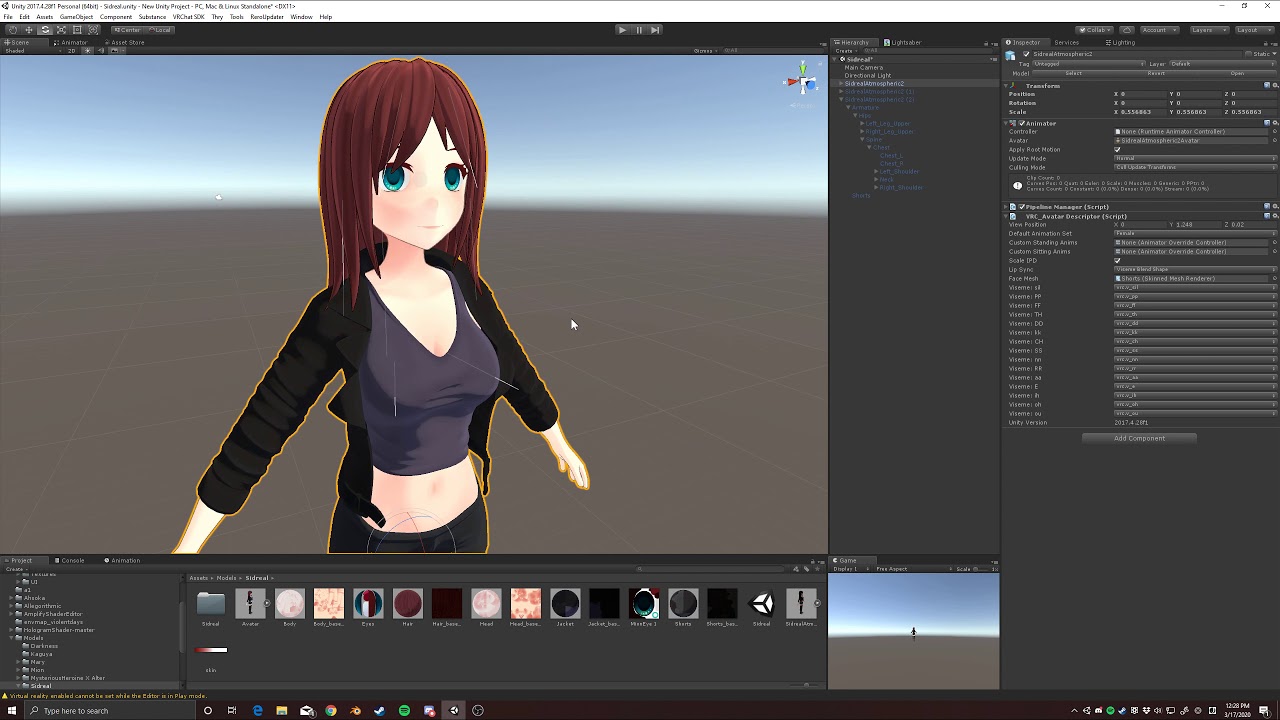This screenshot has width=1280, height=720.
Task: Collapse the Armature hierarchy node
Action: point(848,108)
